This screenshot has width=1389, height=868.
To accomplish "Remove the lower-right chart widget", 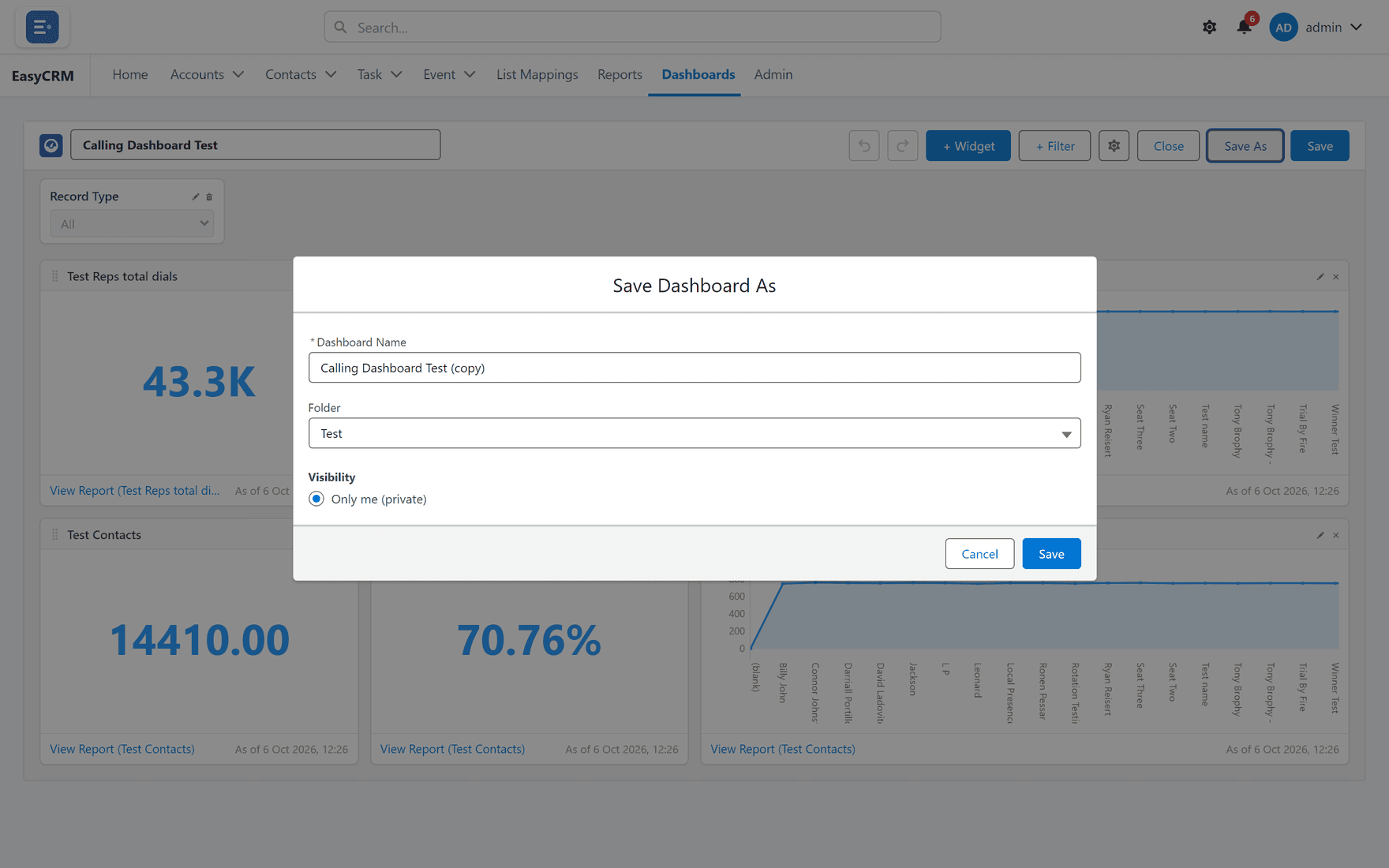I will (1336, 535).
